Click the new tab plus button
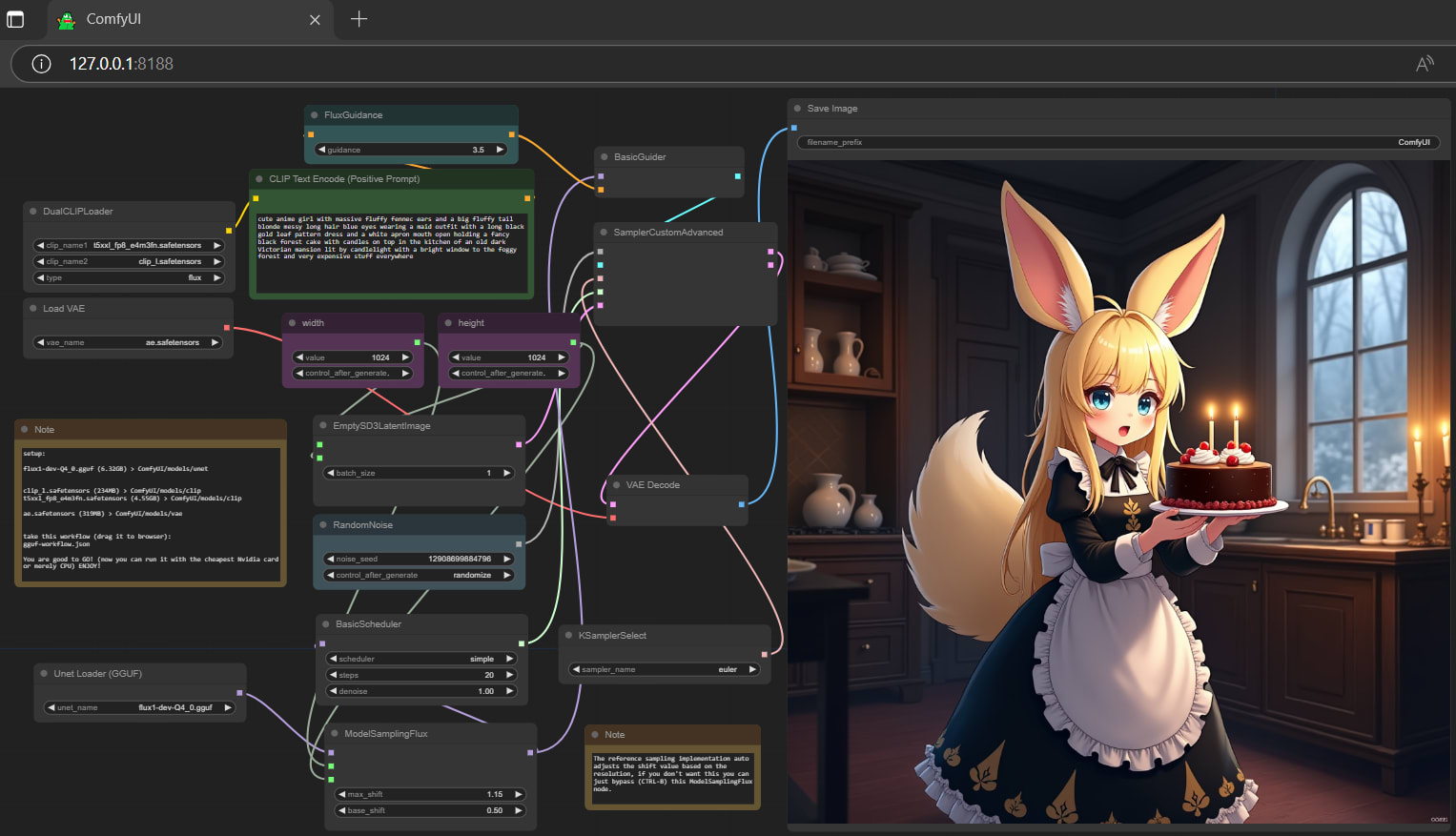This screenshot has width=1456, height=836. (359, 19)
